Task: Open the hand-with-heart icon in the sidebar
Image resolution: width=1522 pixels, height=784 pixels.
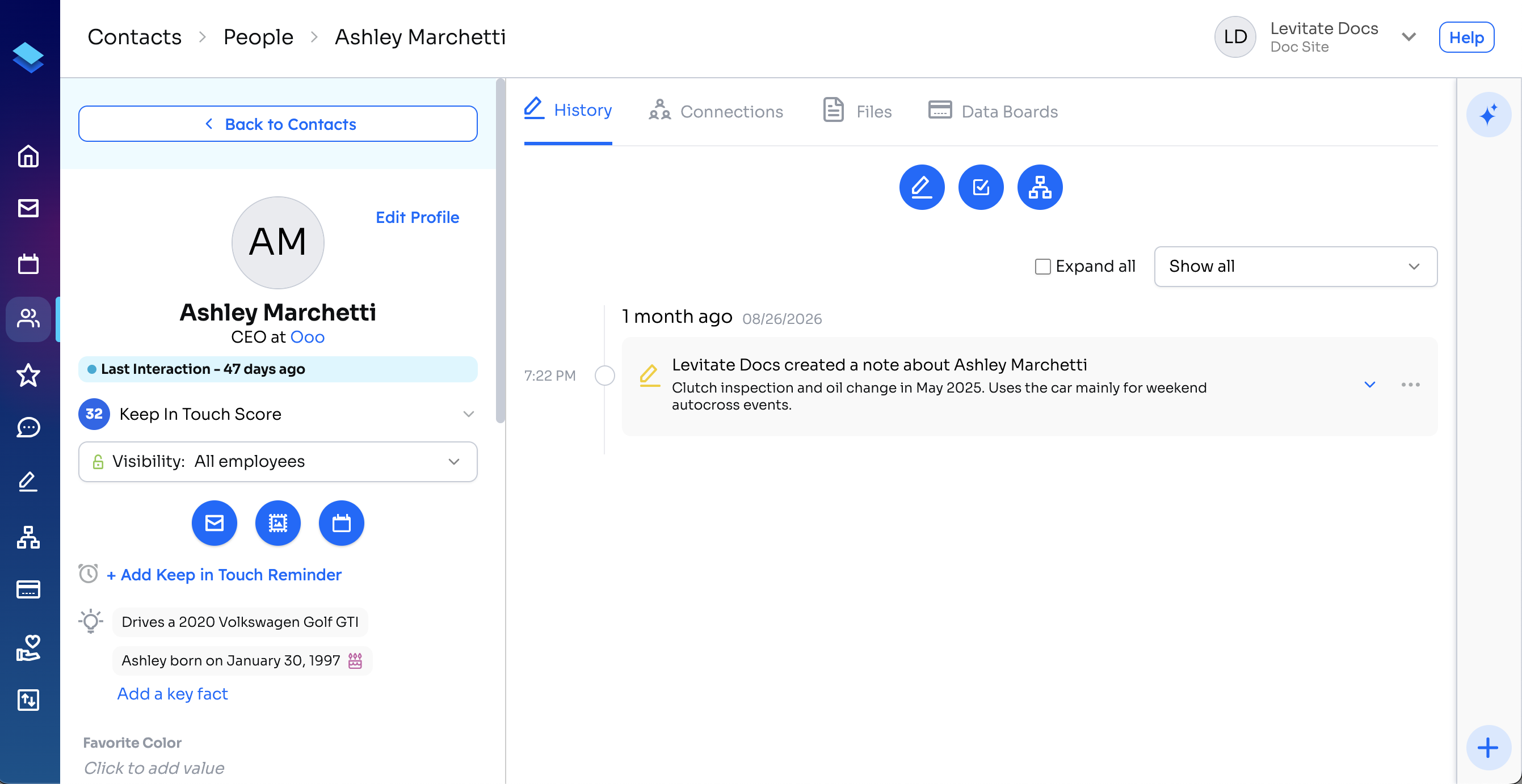Action: [x=28, y=647]
